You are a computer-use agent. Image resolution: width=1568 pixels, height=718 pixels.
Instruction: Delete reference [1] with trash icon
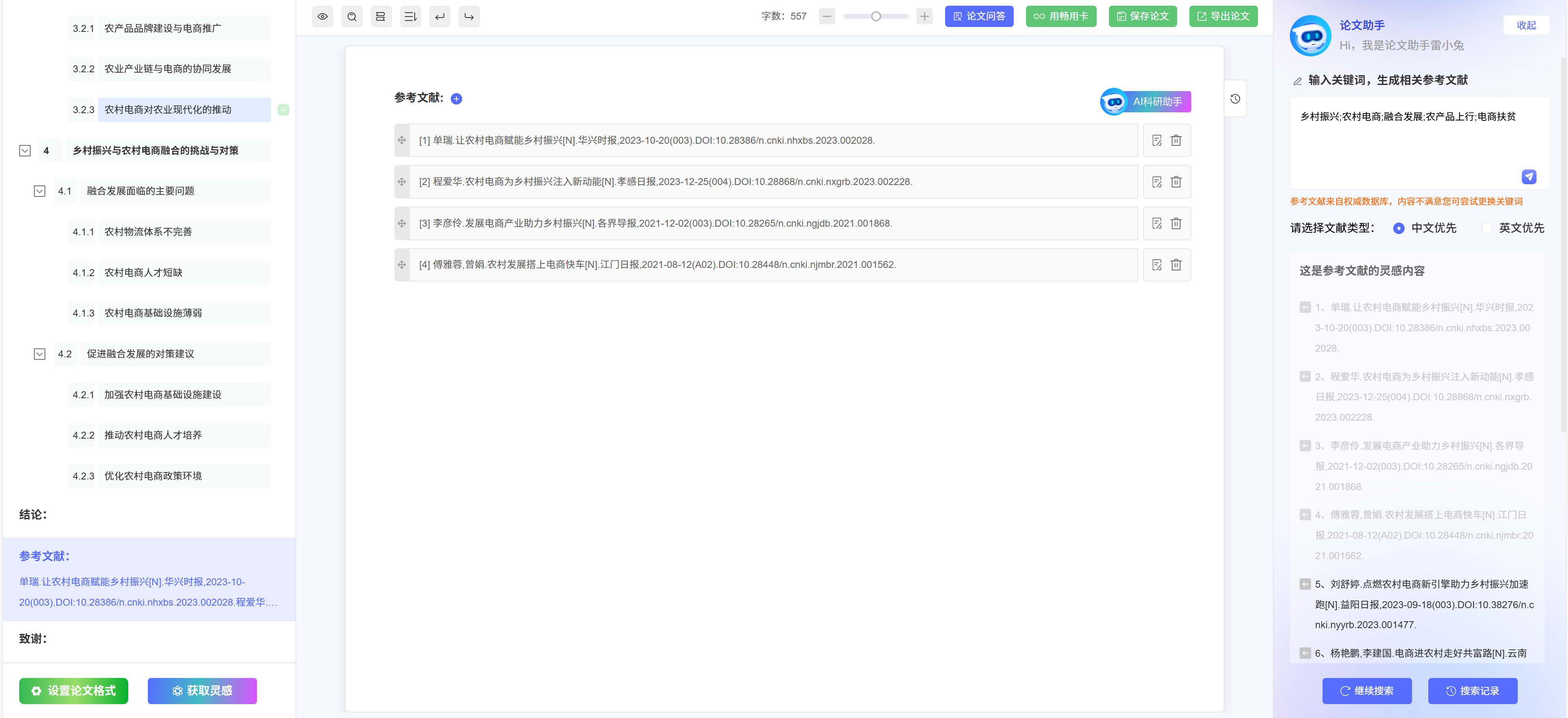click(1176, 140)
